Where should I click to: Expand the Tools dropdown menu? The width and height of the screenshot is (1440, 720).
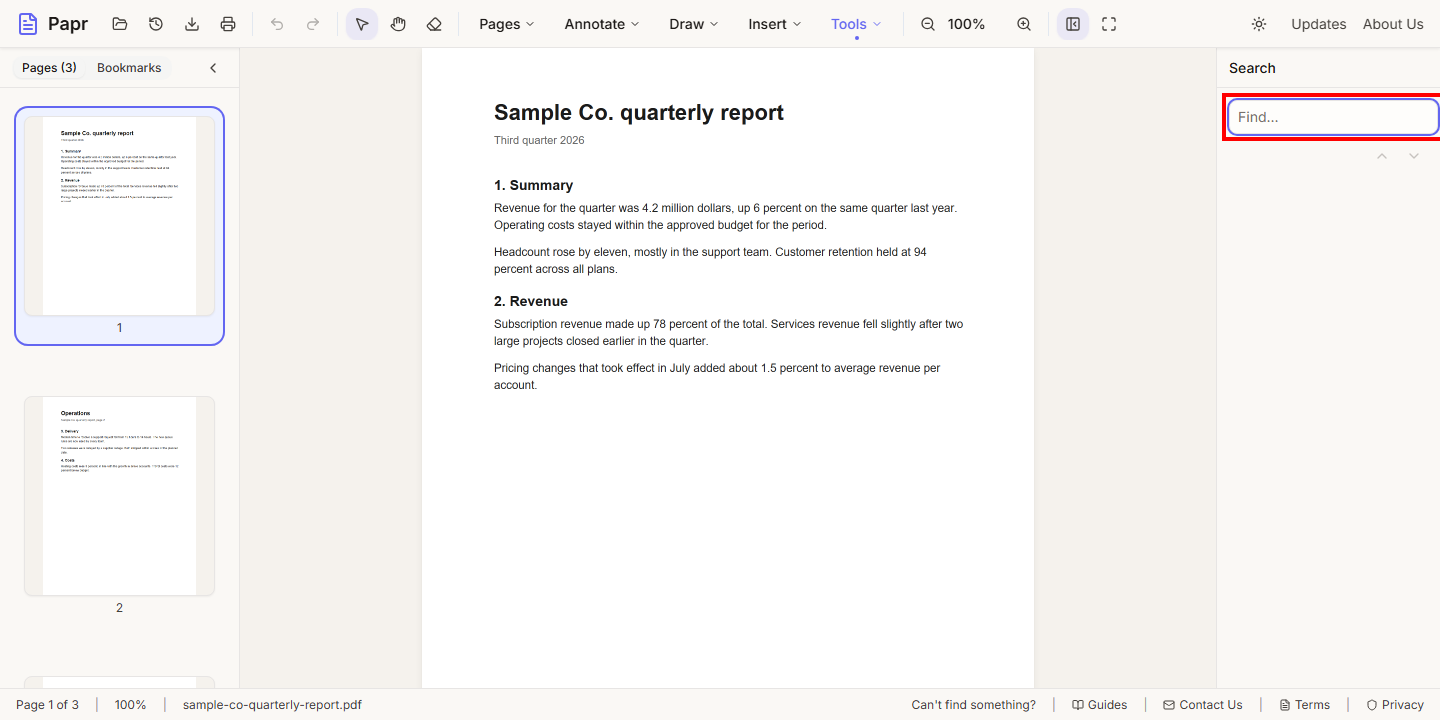tap(856, 24)
